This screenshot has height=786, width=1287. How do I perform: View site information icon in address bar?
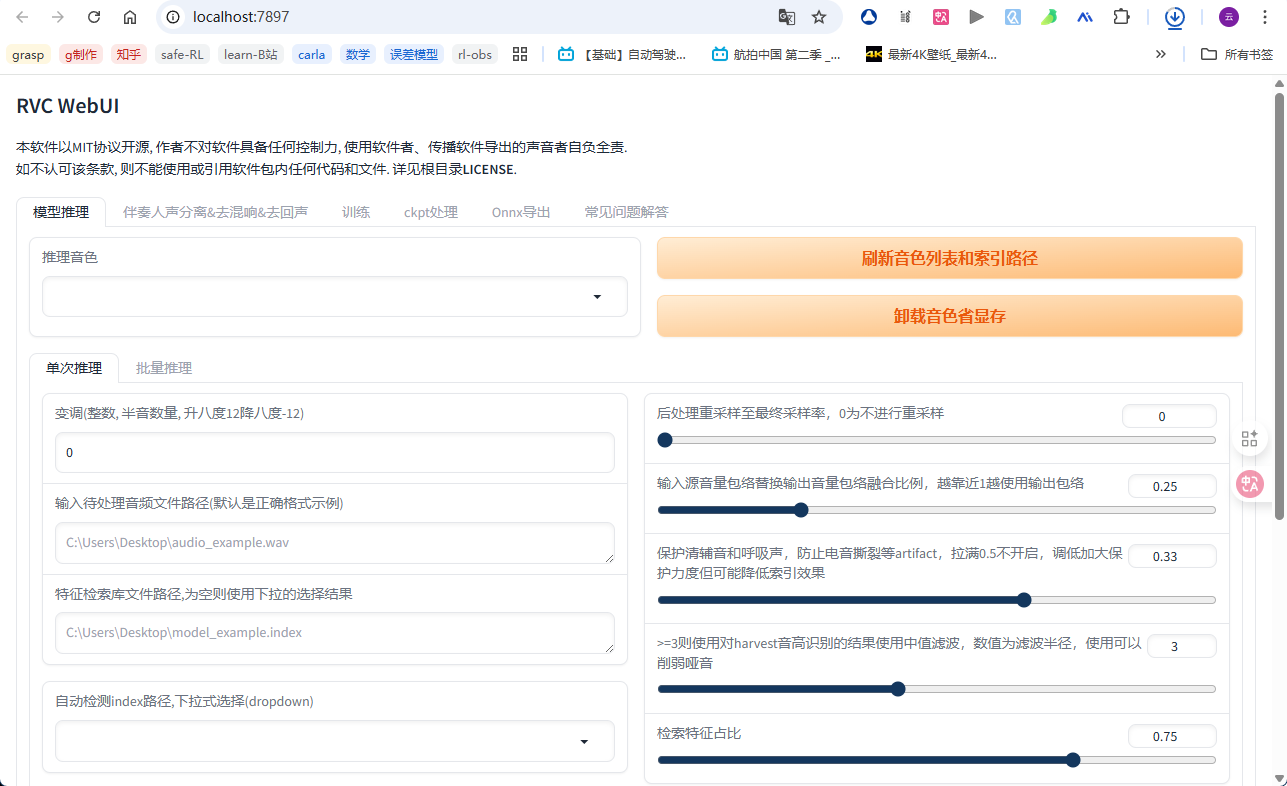173,17
